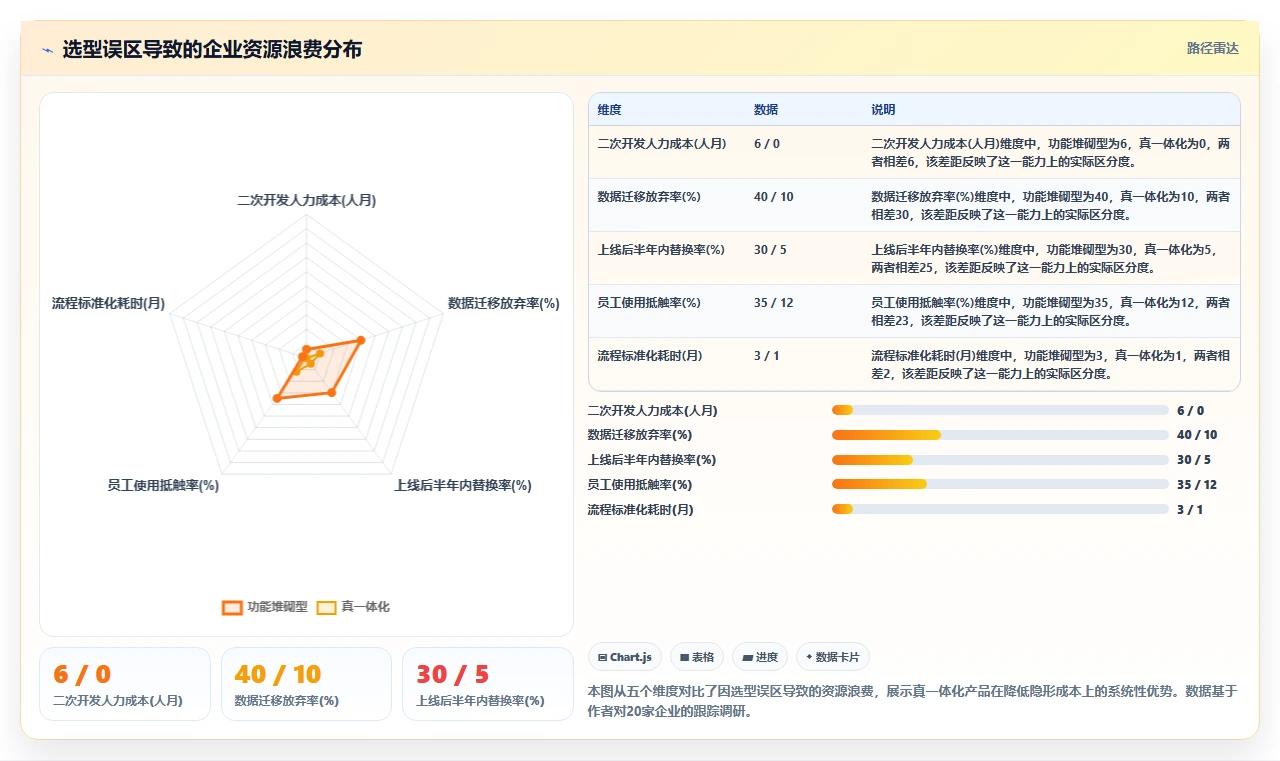
Task: Click the 二次开发人力成本 progress bar
Action: [1000, 410]
